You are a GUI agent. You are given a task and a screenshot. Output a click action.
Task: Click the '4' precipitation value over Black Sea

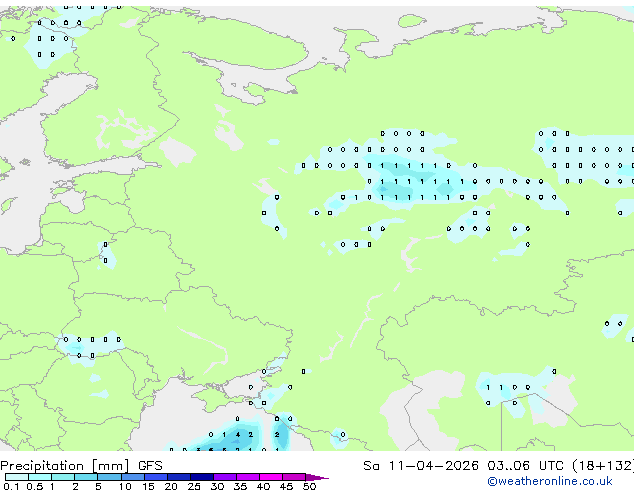click(x=238, y=435)
